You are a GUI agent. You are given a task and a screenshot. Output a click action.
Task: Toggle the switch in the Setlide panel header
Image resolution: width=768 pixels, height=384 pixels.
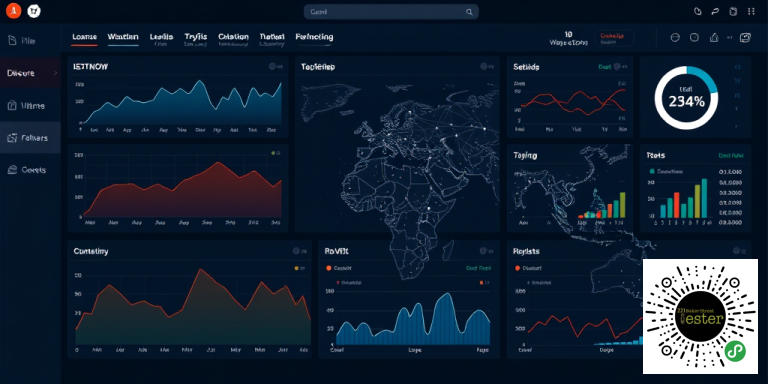(621, 67)
